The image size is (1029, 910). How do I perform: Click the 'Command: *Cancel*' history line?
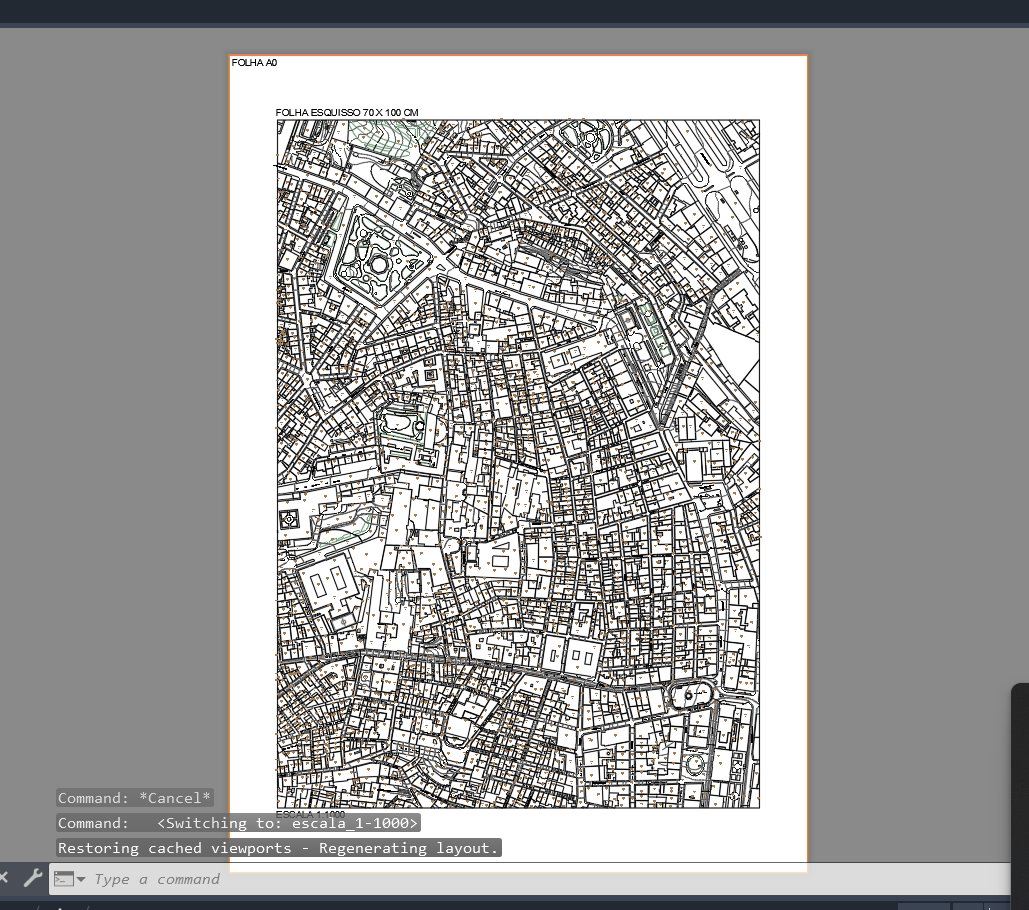(x=134, y=798)
